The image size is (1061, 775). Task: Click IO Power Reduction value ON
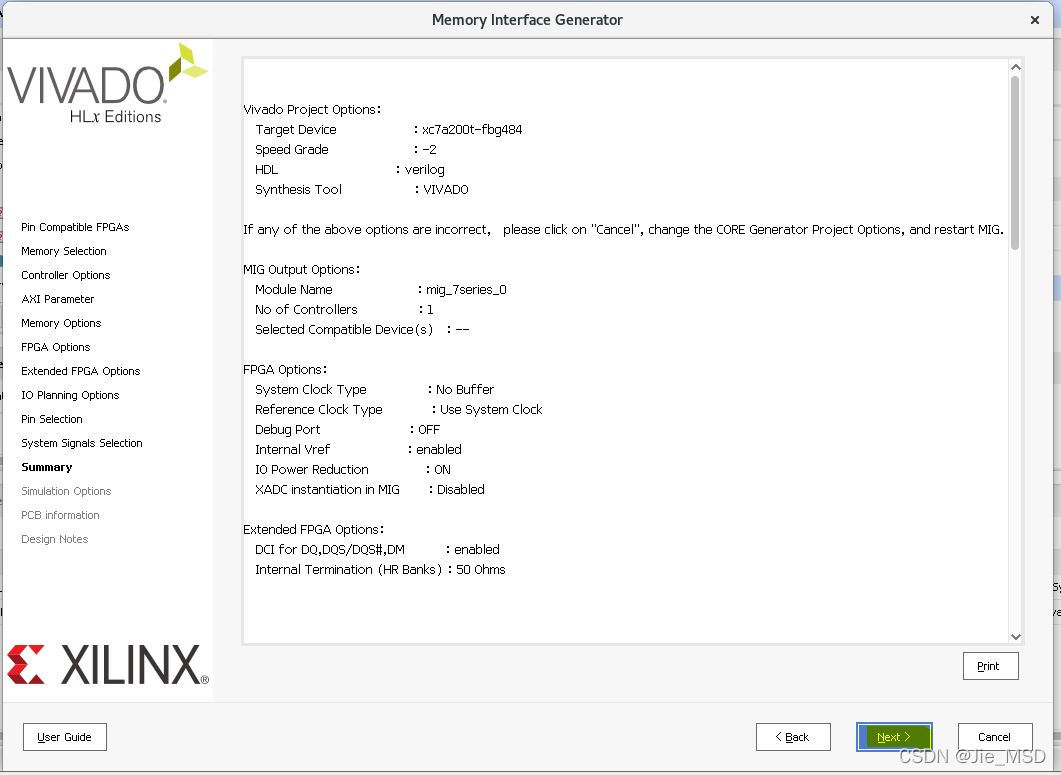pos(443,470)
